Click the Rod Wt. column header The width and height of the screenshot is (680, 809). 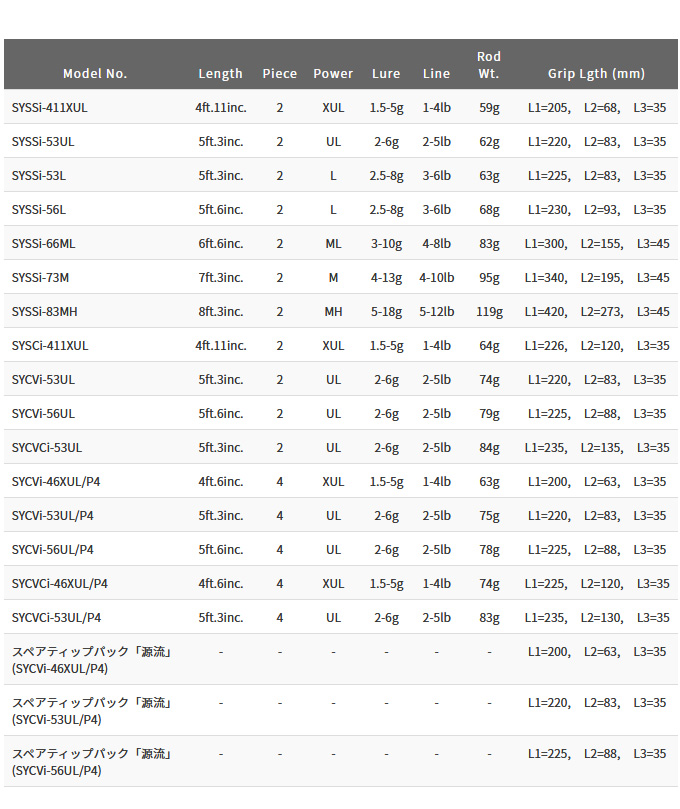click(x=489, y=65)
